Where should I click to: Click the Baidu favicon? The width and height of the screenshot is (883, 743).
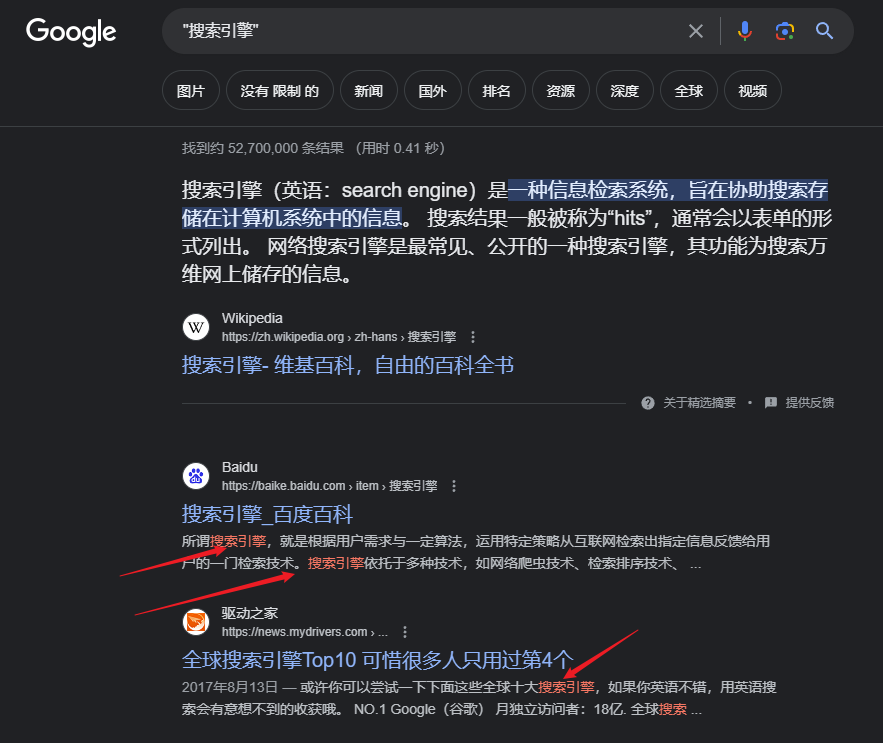(196, 477)
